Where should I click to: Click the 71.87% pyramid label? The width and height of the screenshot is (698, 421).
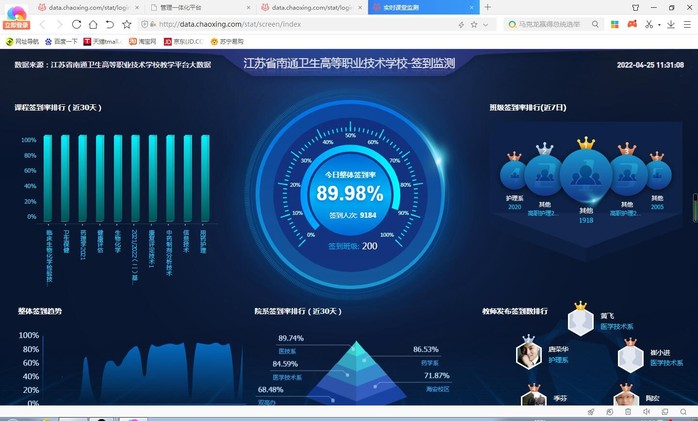437,376
